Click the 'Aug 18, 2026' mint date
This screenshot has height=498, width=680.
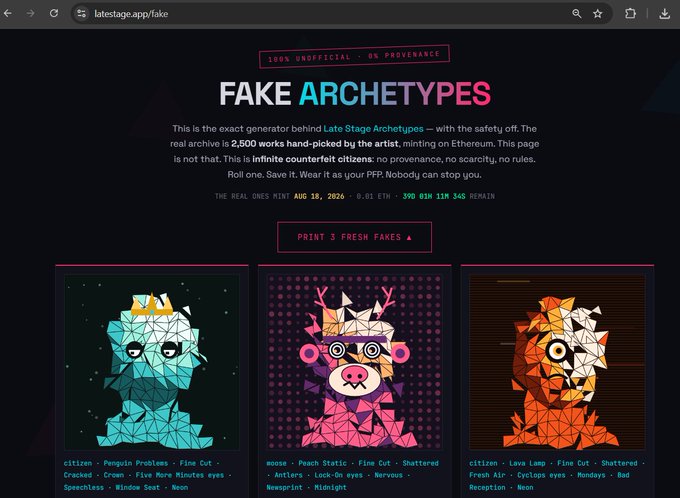[319, 196]
